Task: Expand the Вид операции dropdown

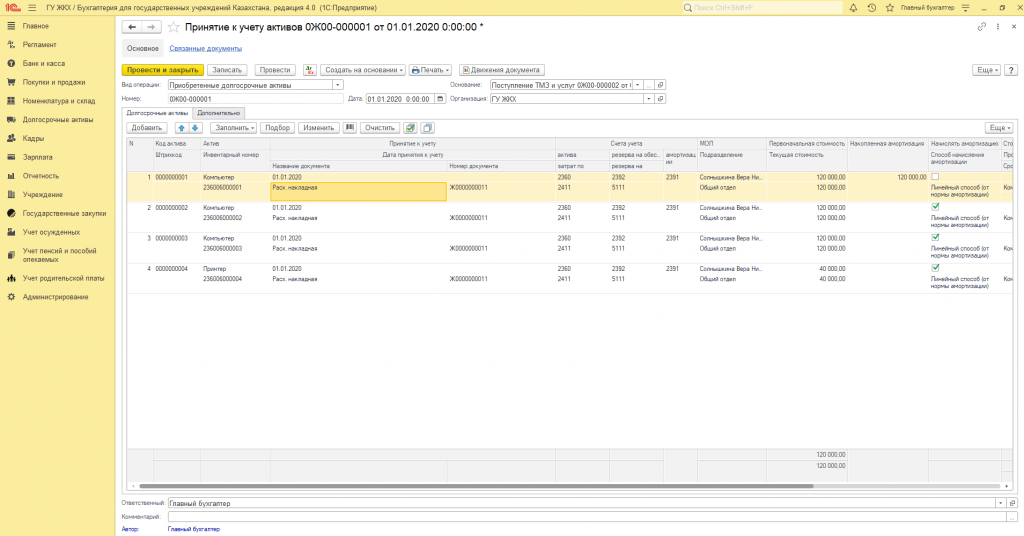Action: pos(338,85)
